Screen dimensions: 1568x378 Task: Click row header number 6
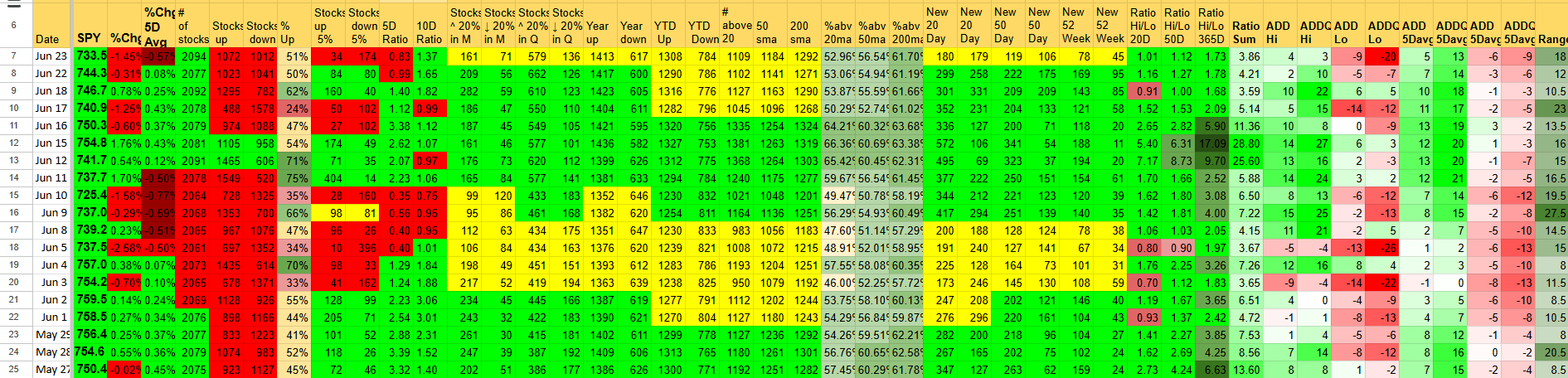click(14, 25)
